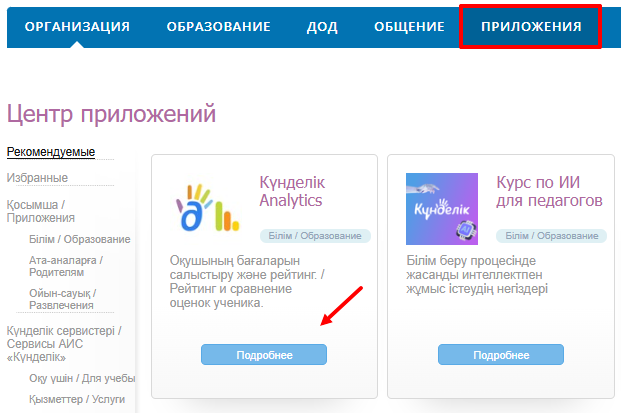Screen dimensions: 621x413
Task: Go to the ОБЩЕНИЕ menu
Action: point(408,26)
